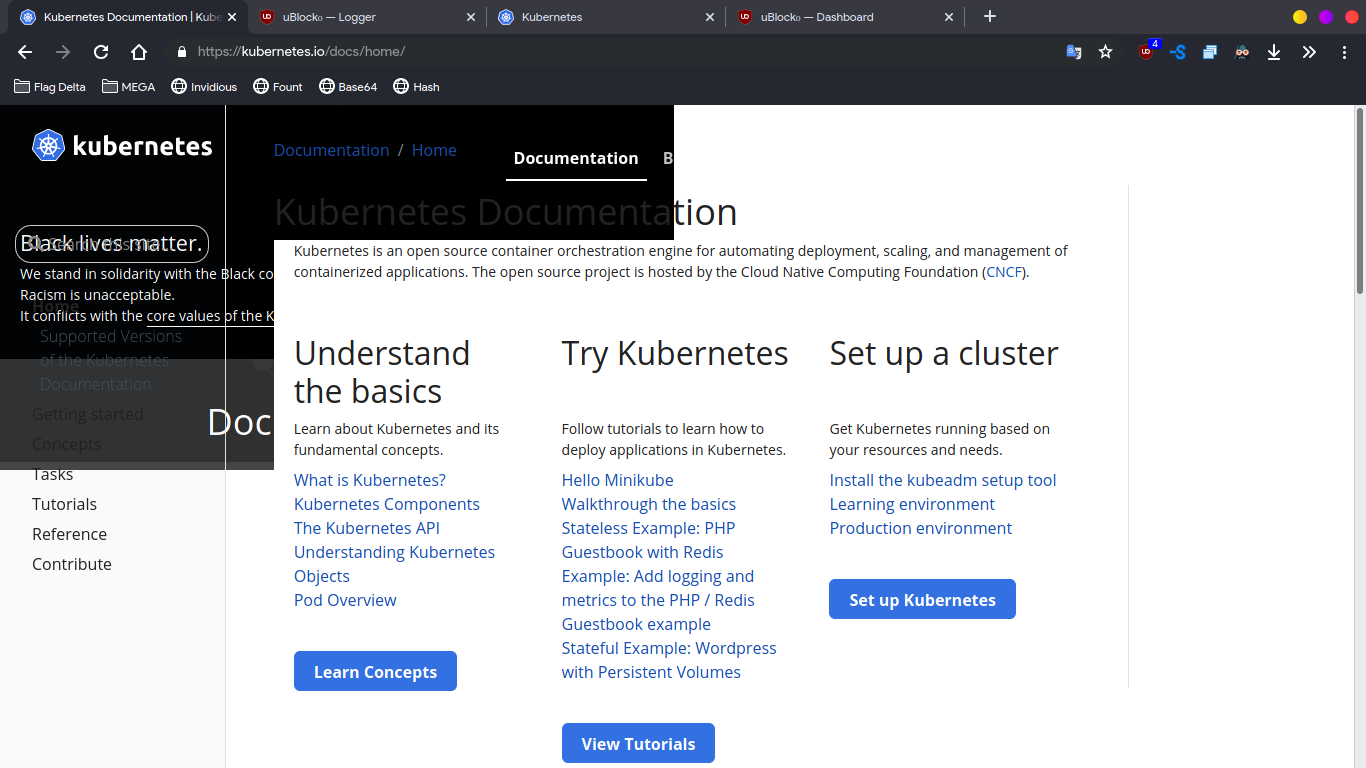Open the CNCF link

click(1005, 272)
